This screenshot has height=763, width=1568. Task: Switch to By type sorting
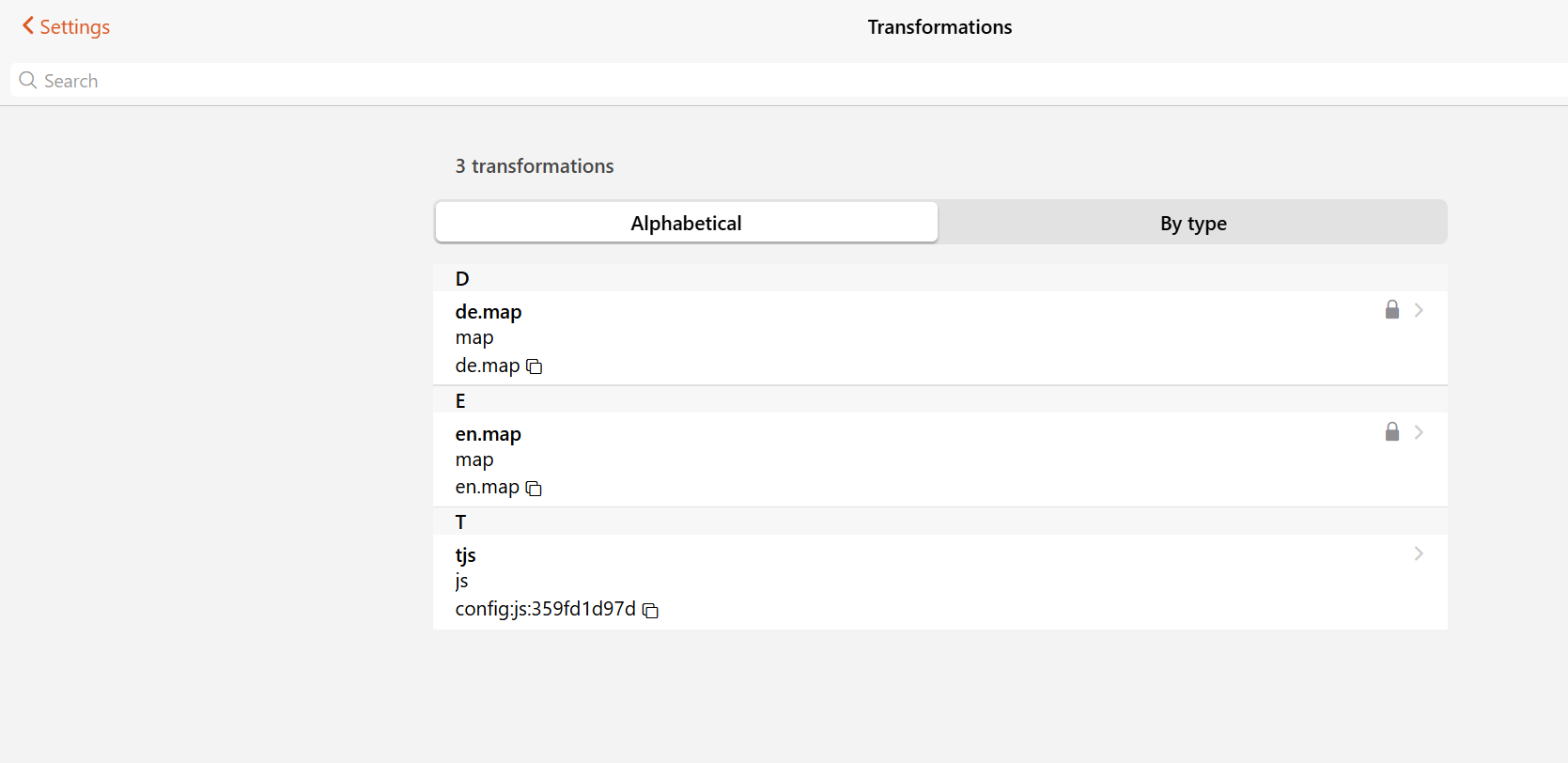pyautogui.click(x=1193, y=223)
